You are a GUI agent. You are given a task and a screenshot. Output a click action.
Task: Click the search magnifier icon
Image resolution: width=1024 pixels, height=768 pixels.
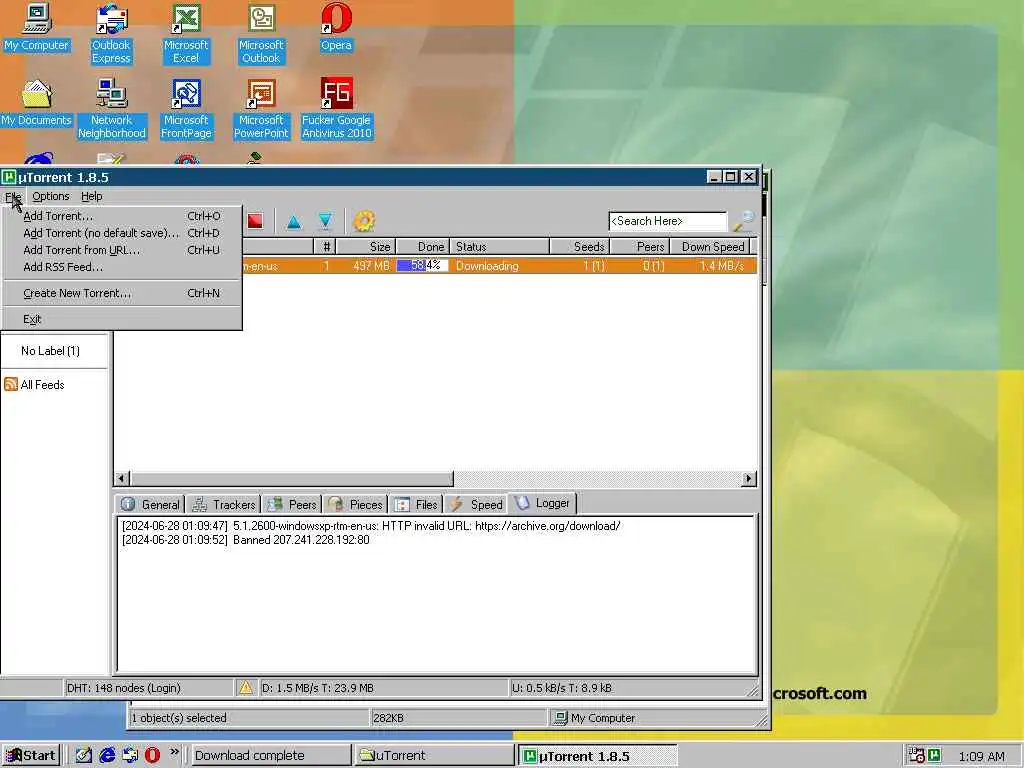pos(743,221)
